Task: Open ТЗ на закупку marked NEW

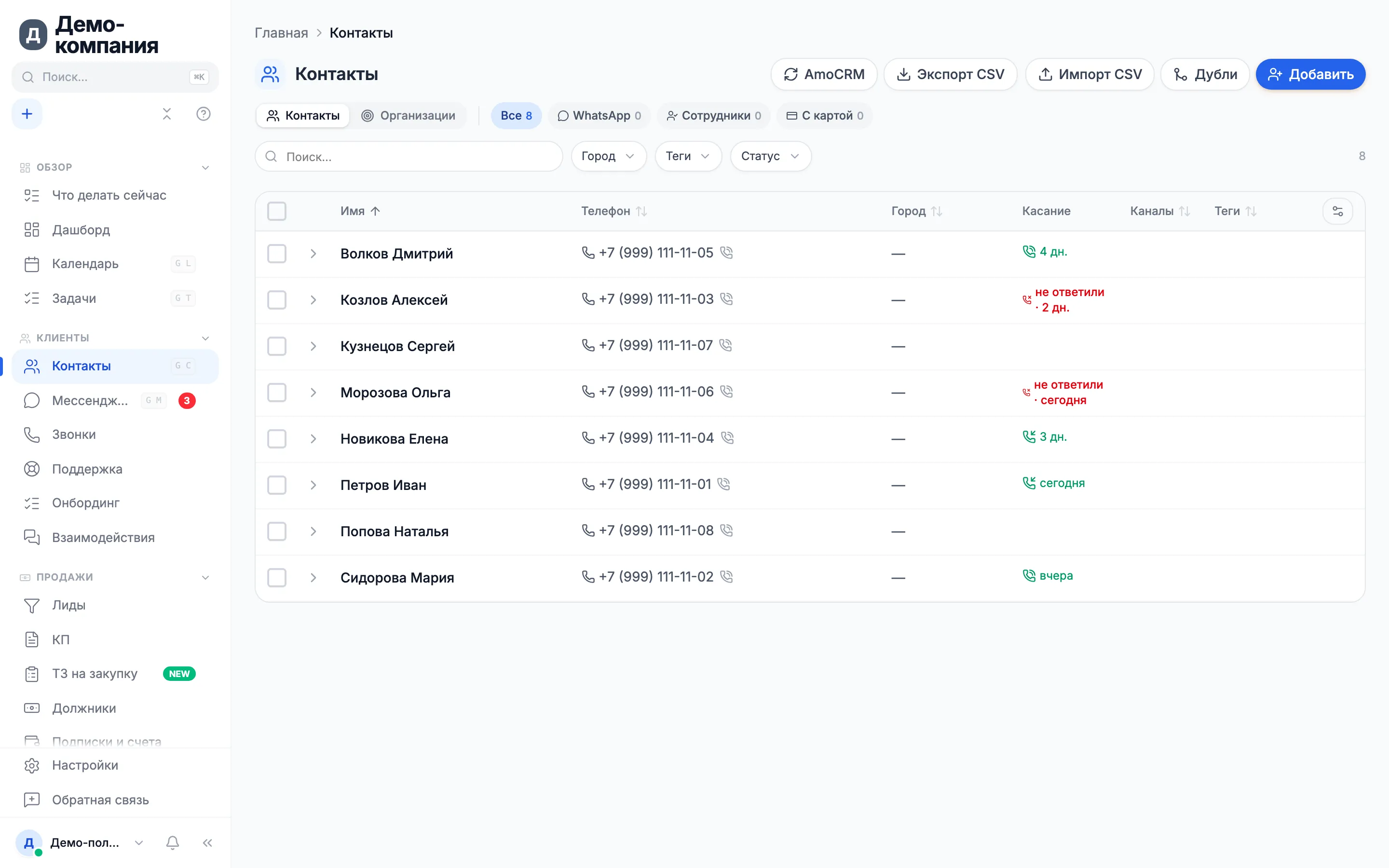Action: tap(115, 673)
